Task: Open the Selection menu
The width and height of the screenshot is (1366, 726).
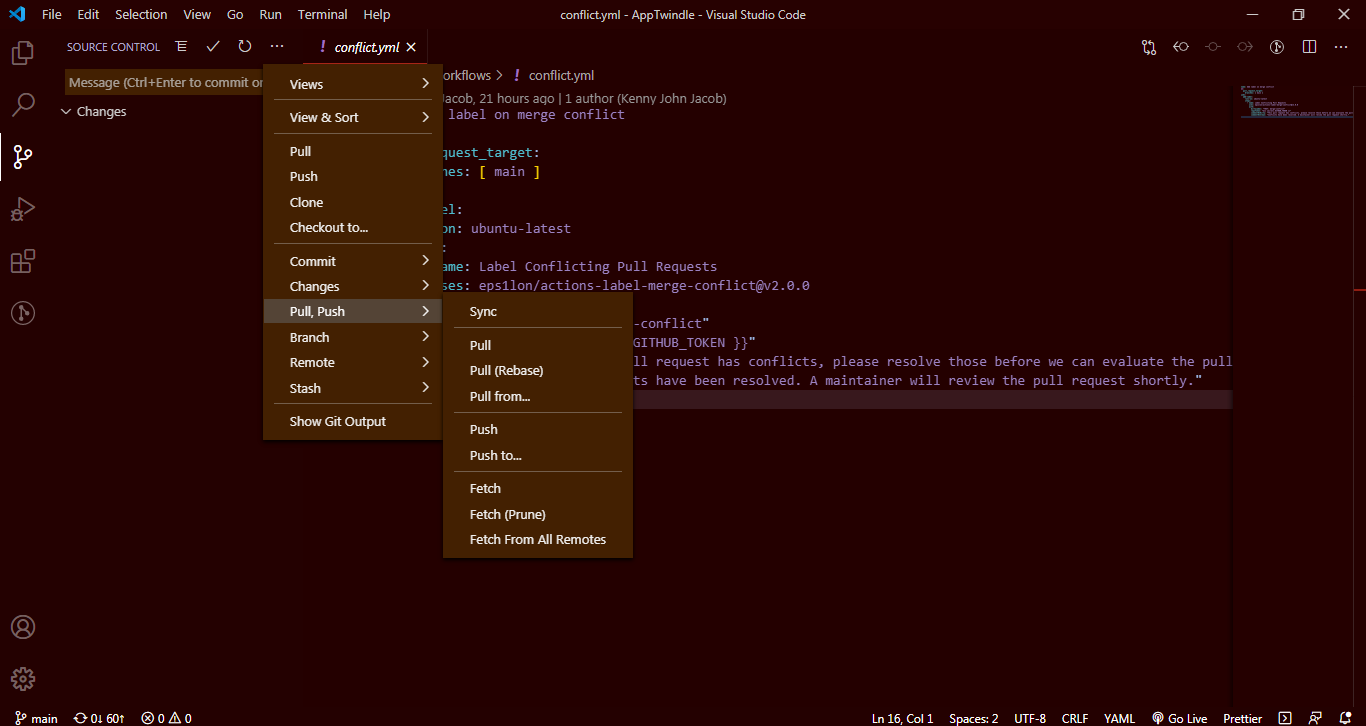Action: point(141,15)
